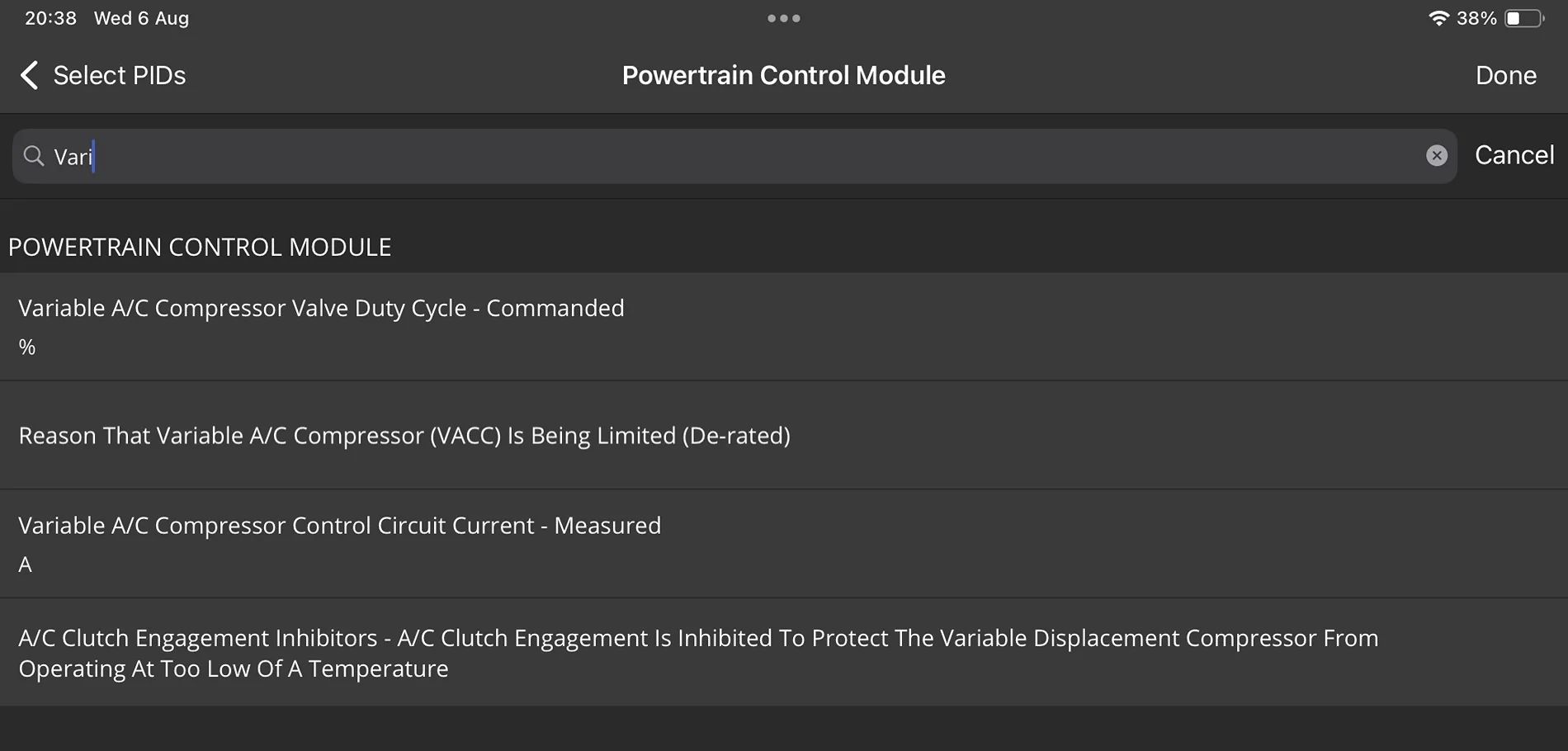Tap the POWERTRAIN CONTROL MODULE section header

[x=200, y=247]
